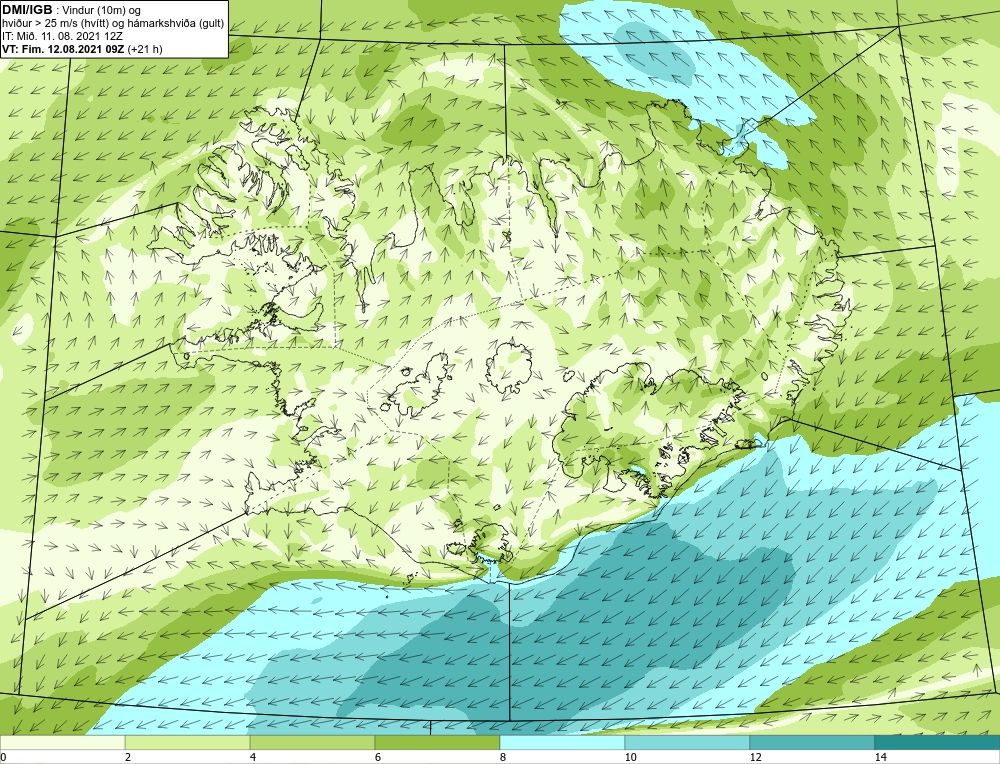Click the legend label '14'
1000x764 pixels.
click(x=881, y=757)
